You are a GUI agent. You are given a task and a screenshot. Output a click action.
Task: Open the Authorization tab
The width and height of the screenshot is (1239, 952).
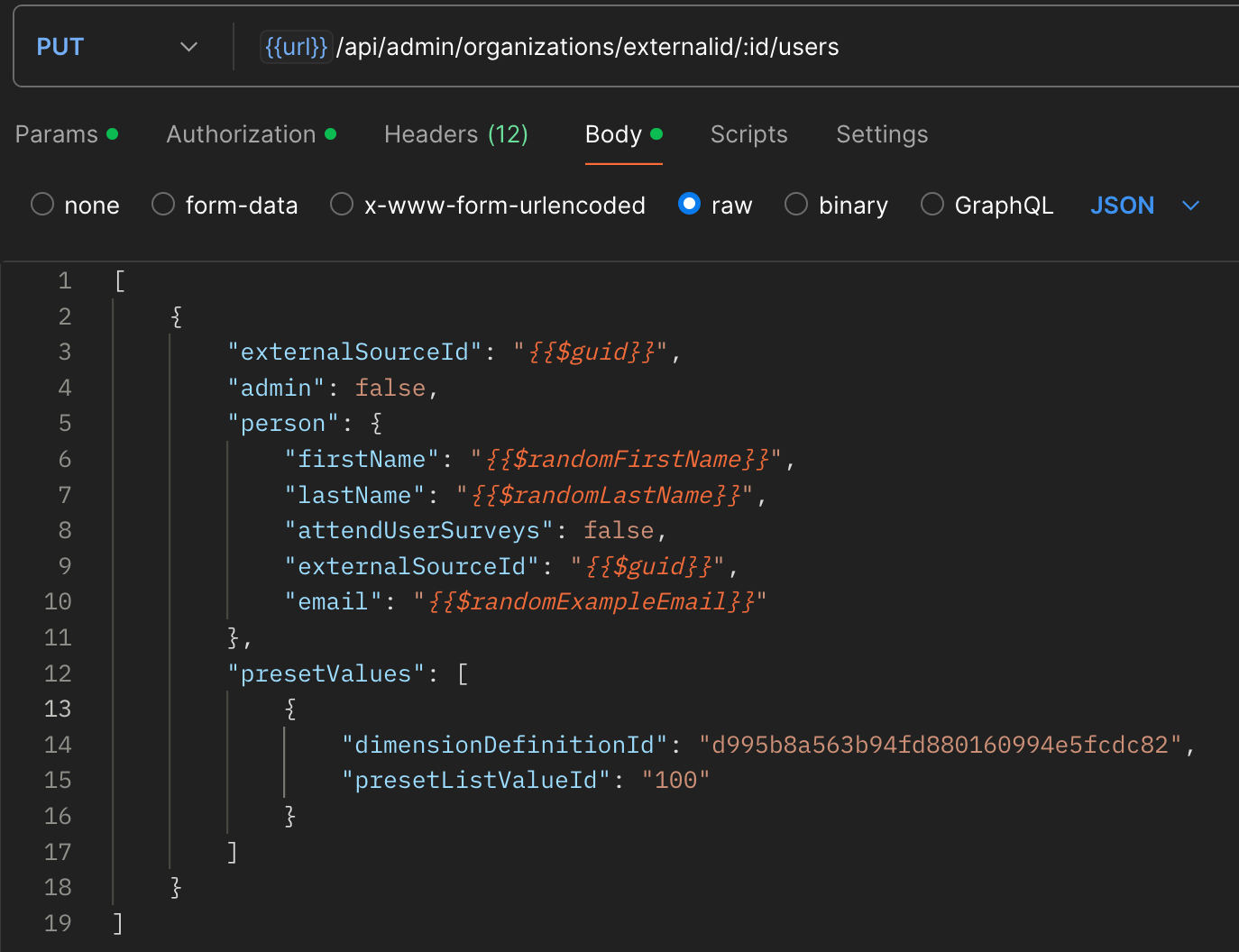[x=251, y=134]
